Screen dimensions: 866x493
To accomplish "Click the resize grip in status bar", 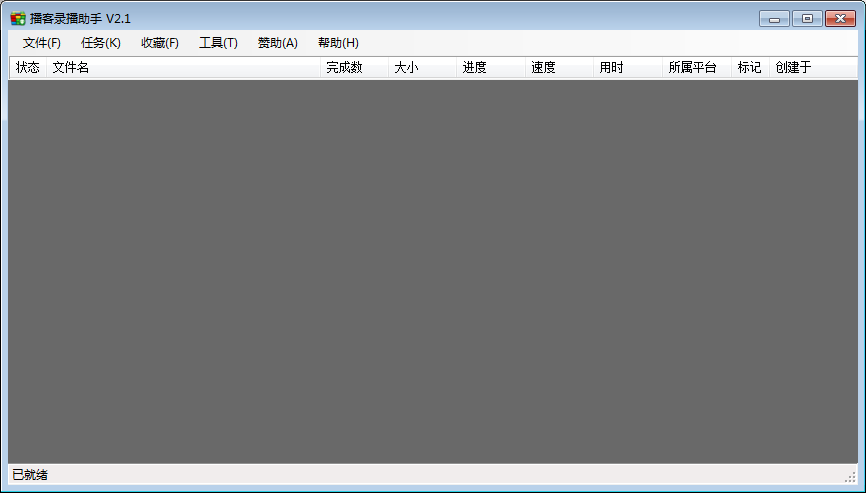I will (851, 477).
